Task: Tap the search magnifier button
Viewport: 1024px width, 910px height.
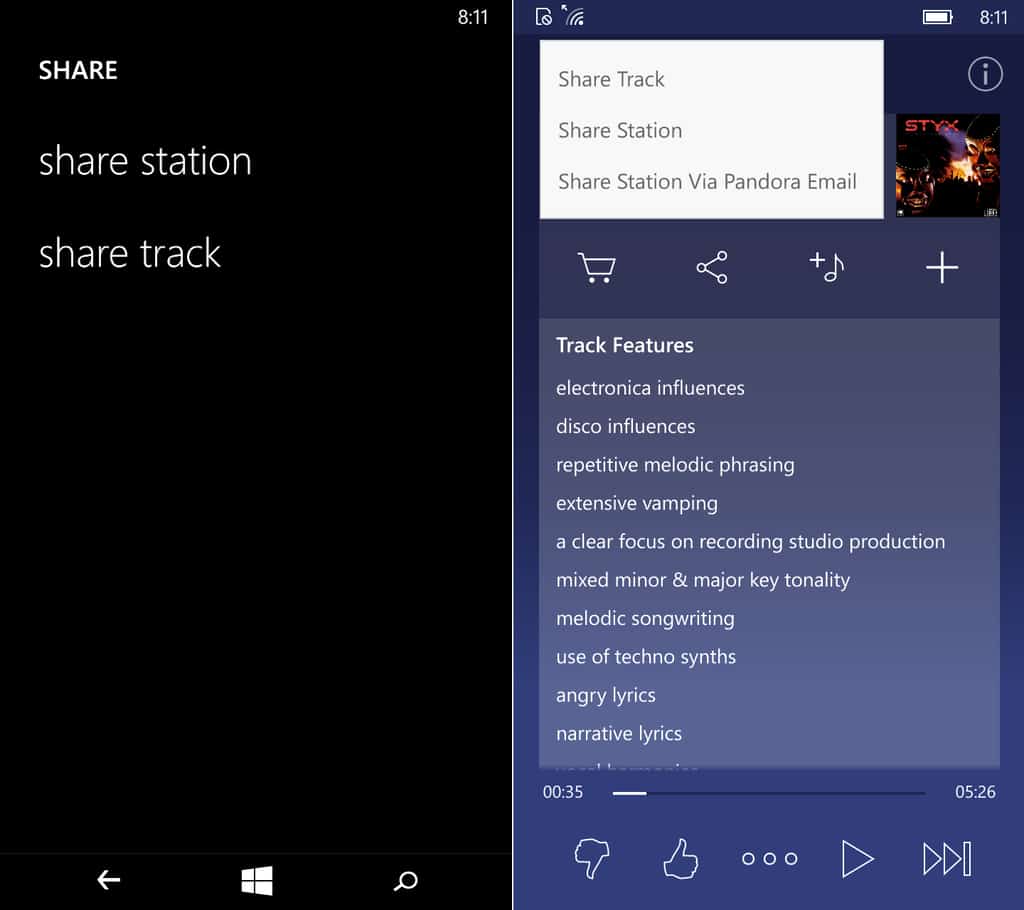Action: click(x=406, y=881)
